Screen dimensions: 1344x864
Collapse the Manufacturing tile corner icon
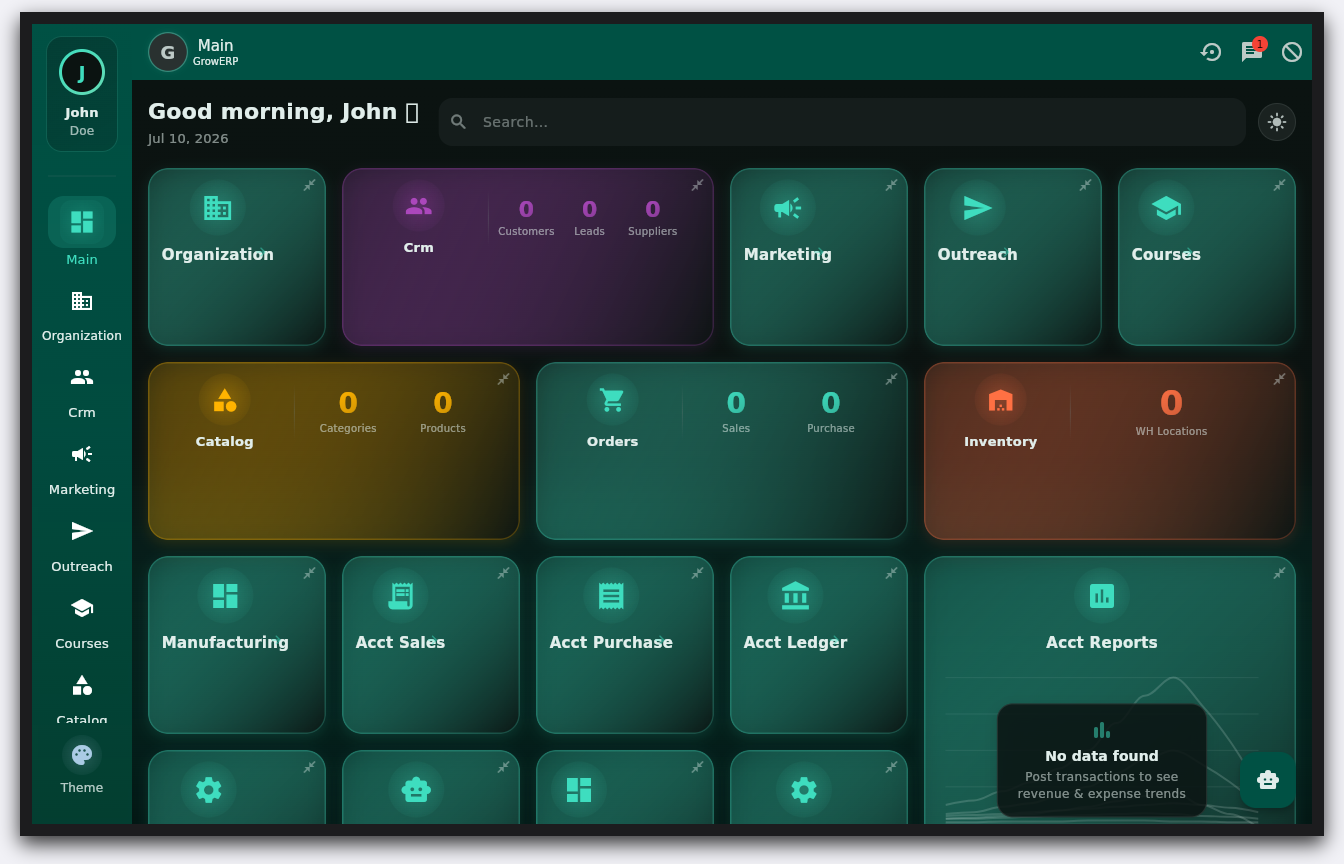(x=310, y=573)
